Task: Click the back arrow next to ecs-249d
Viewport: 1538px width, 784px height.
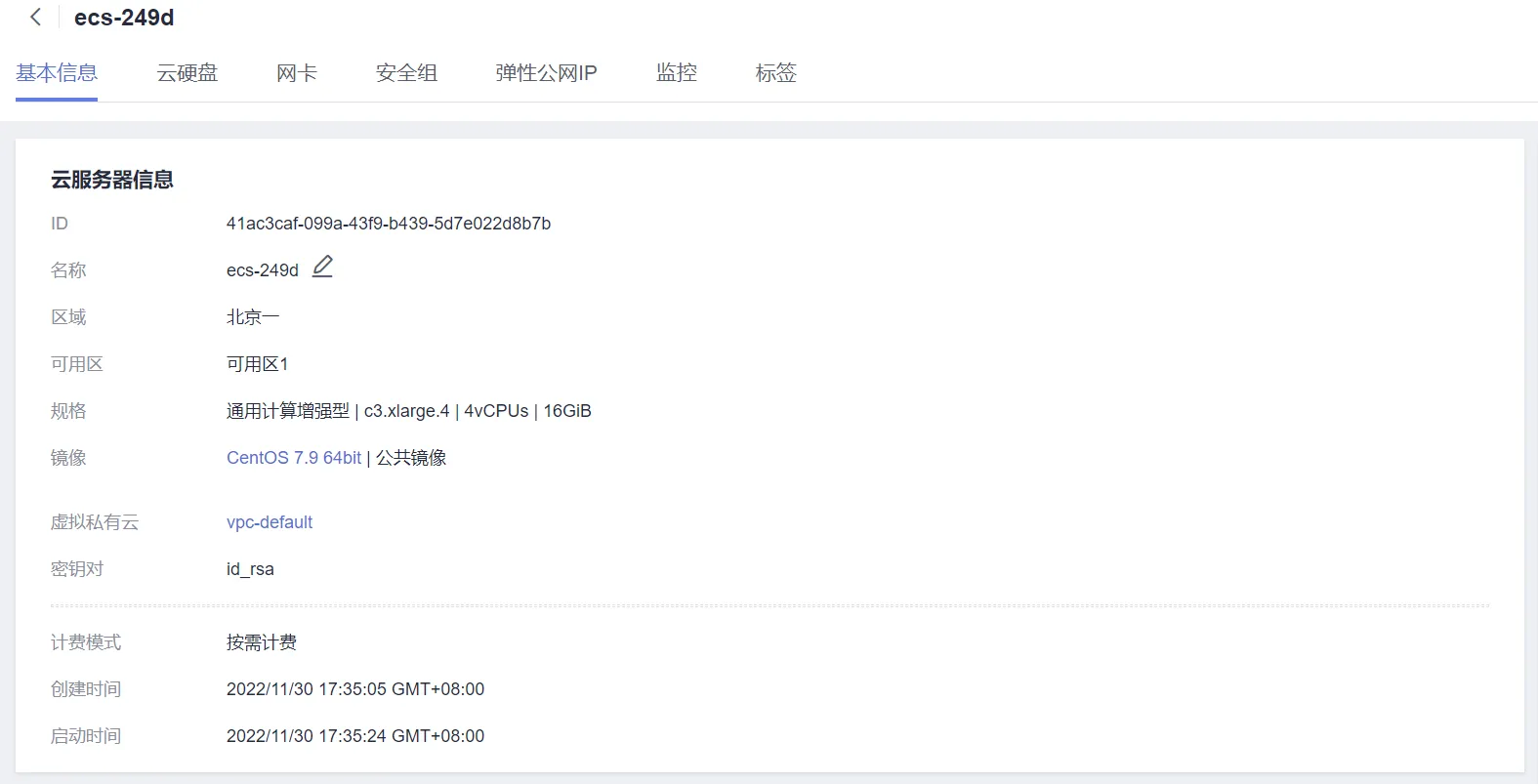Action: click(x=36, y=18)
